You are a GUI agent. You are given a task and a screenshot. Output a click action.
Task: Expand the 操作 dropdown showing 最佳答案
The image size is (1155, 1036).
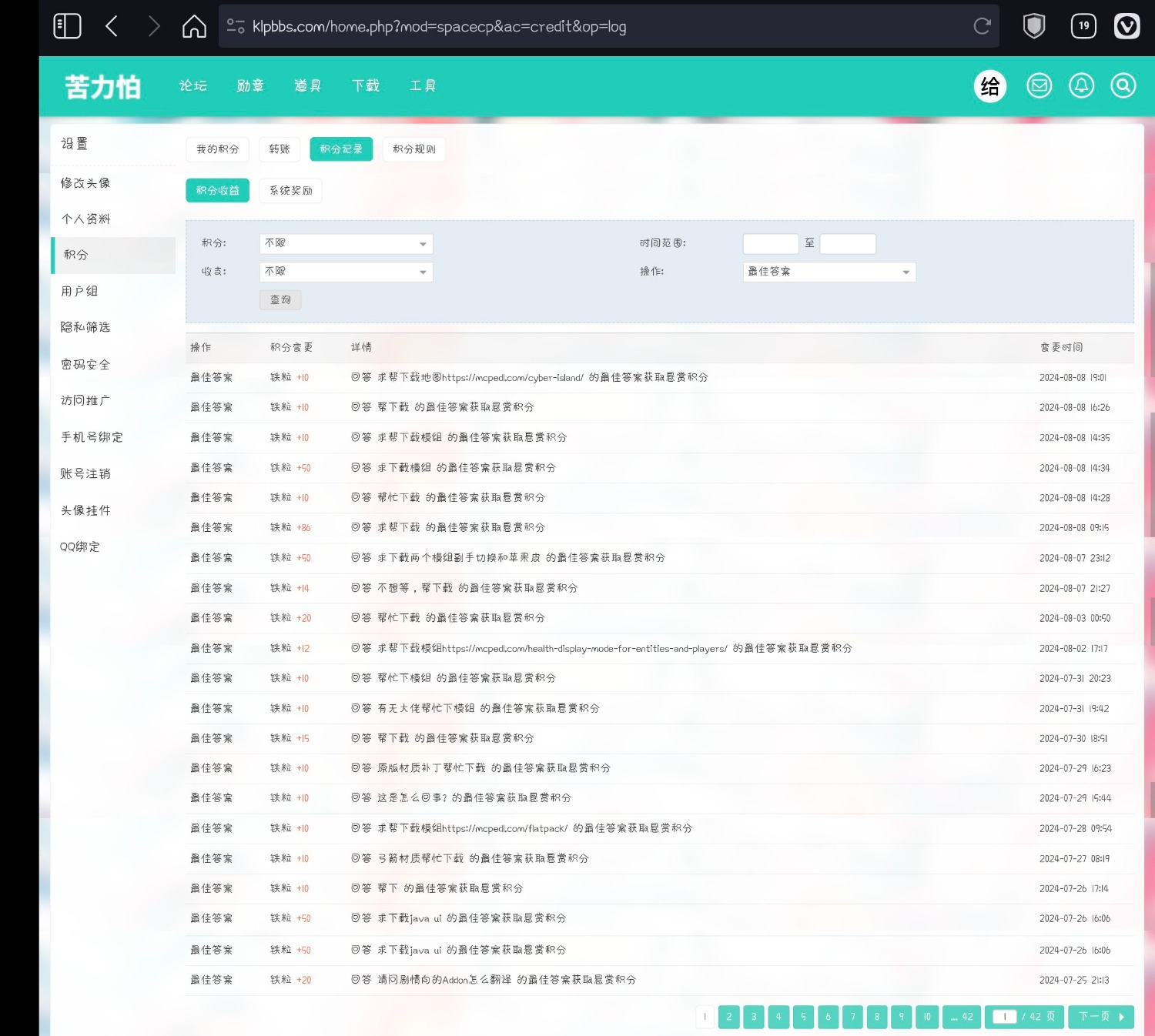(x=829, y=272)
